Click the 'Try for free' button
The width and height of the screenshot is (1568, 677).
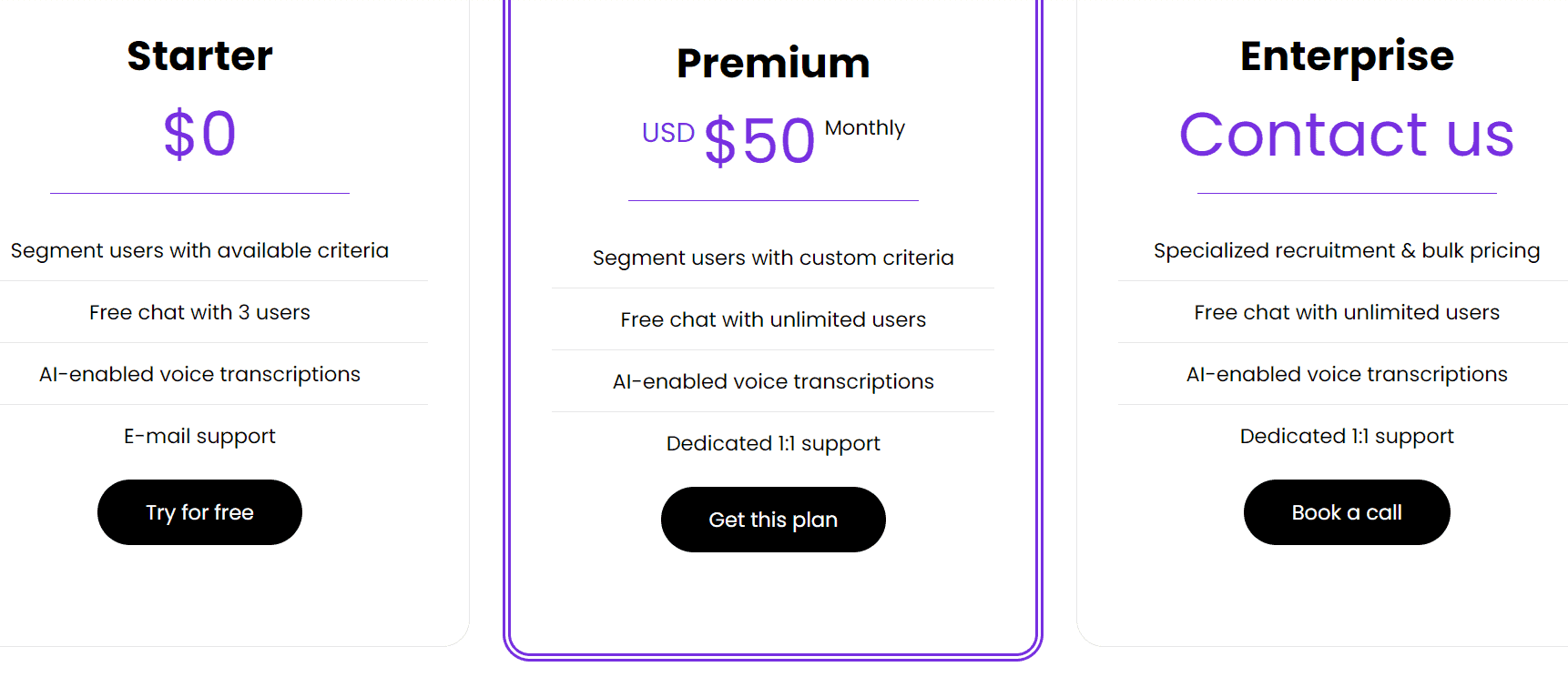[199, 512]
